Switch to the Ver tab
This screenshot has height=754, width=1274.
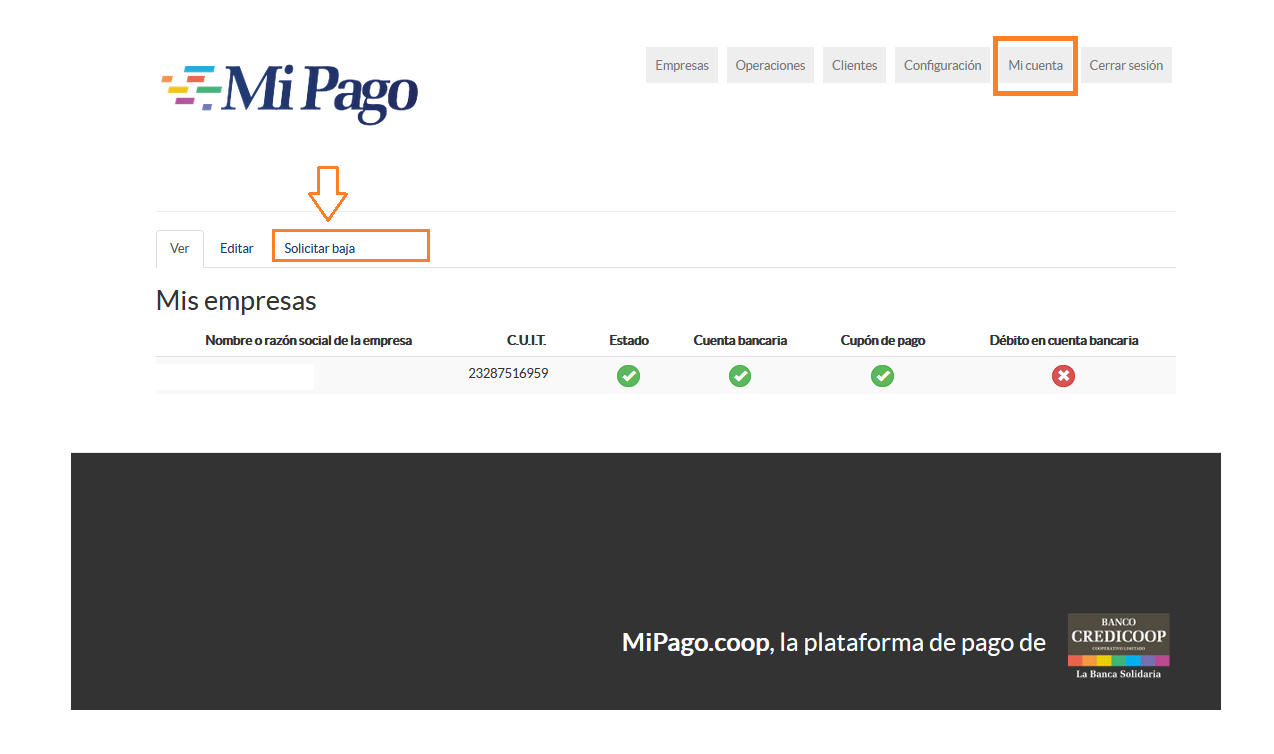tap(180, 249)
